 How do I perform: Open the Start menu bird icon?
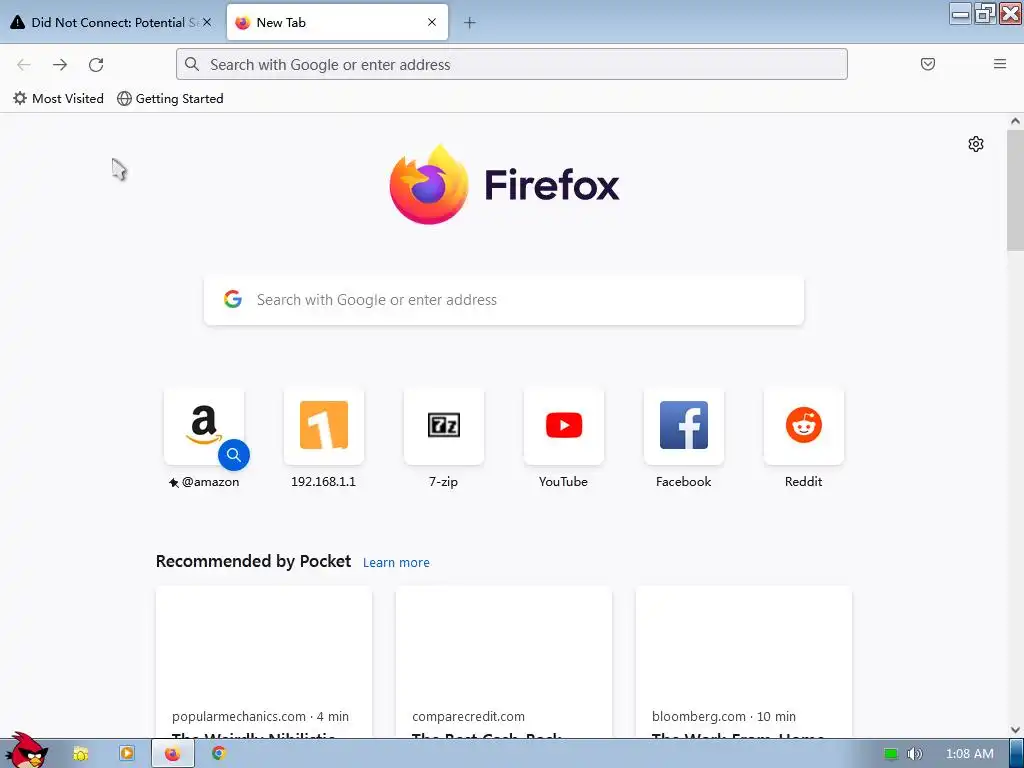click(x=26, y=750)
